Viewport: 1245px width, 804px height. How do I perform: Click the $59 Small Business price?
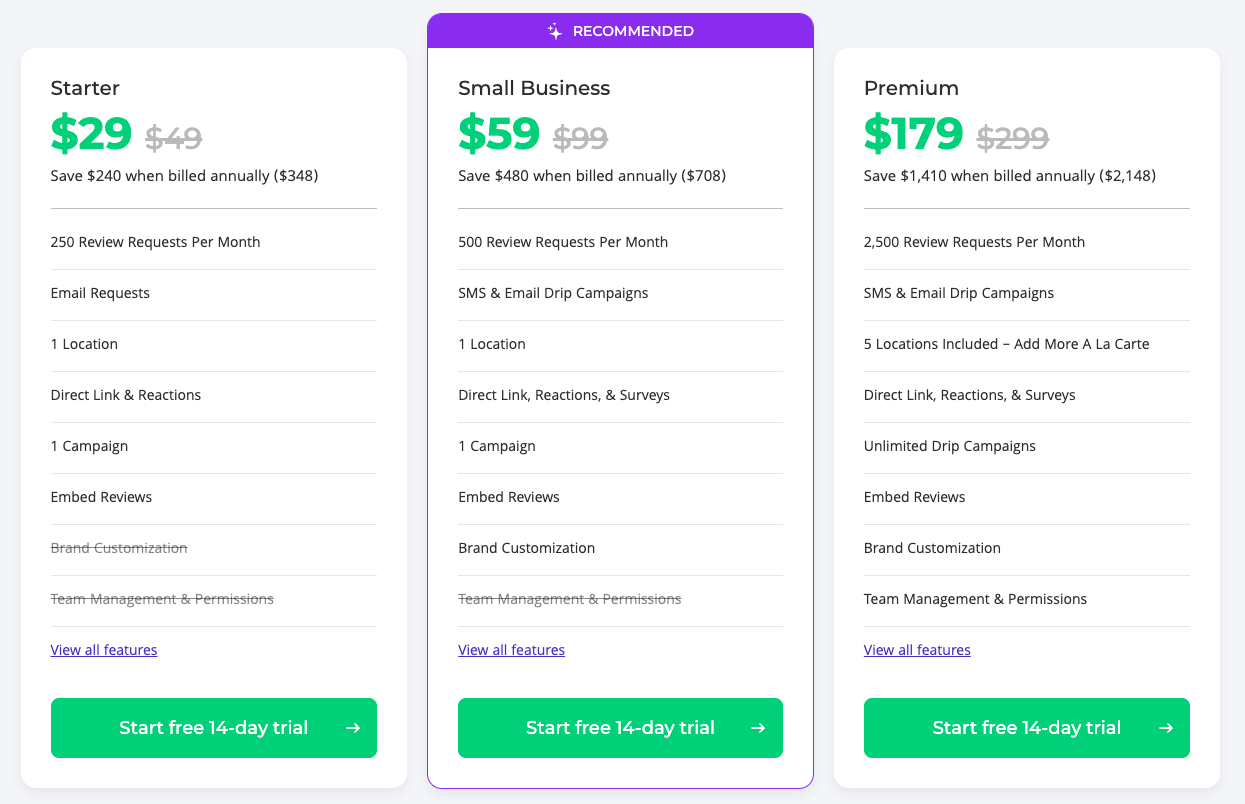499,134
